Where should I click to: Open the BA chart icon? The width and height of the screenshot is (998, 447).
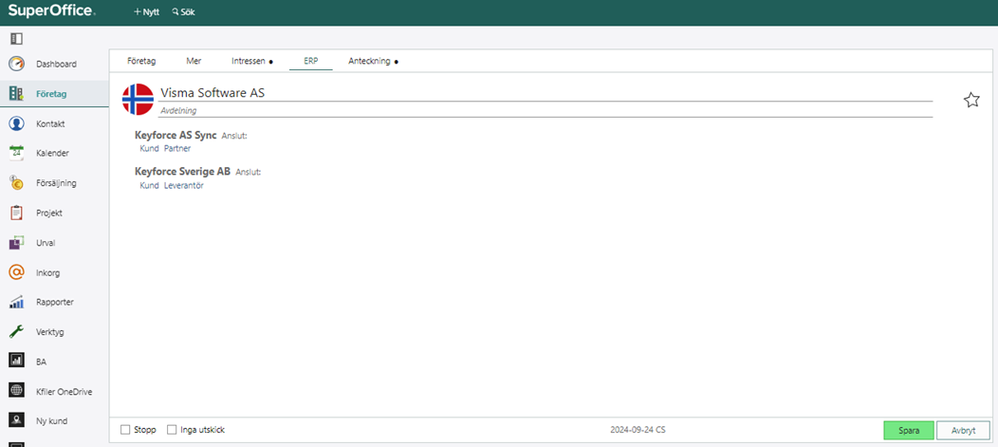point(17,361)
